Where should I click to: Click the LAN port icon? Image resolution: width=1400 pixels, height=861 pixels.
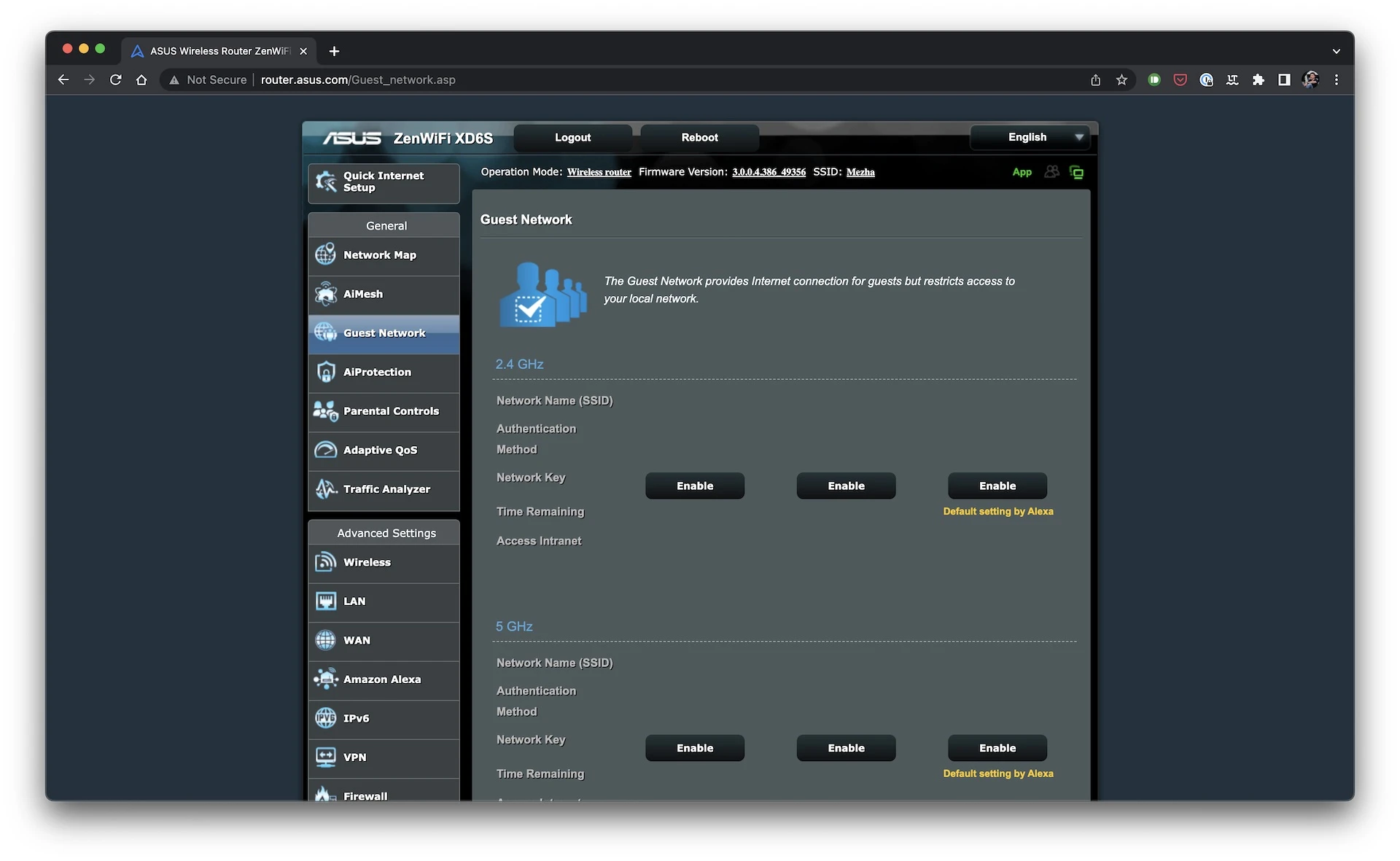click(x=325, y=601)
